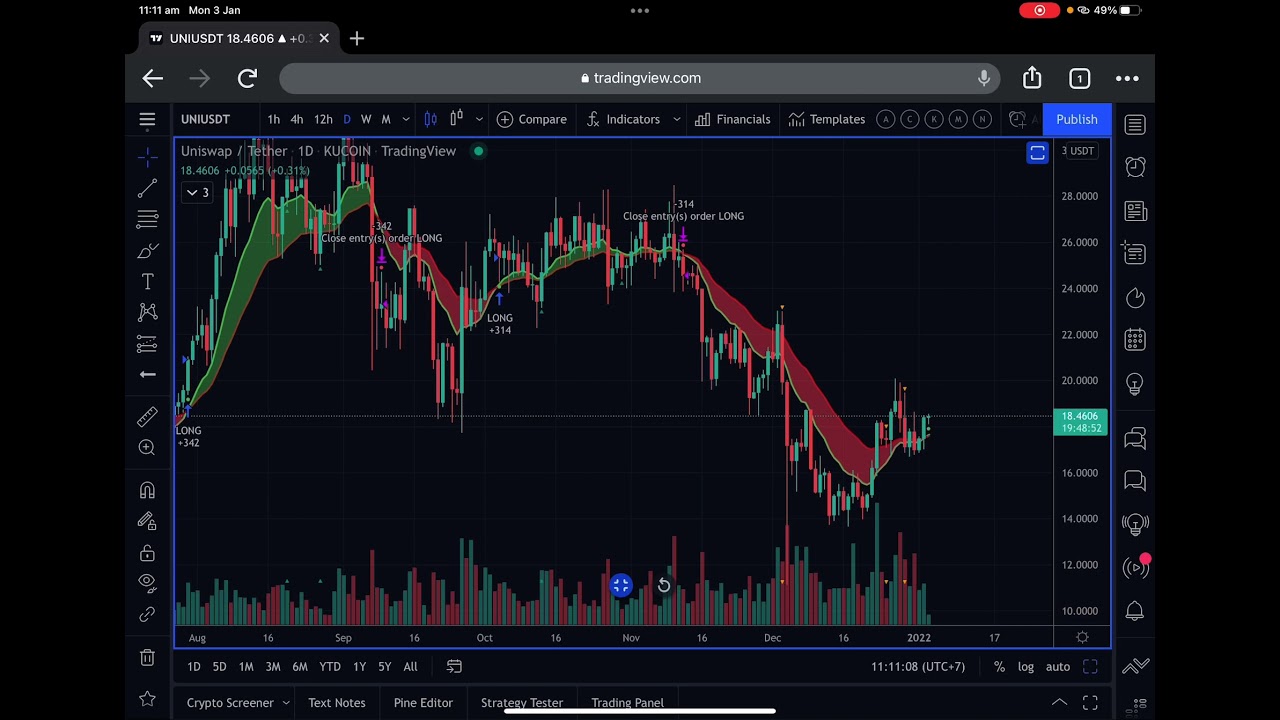The image size is (1280, 720).
Task: Open the notifications bell panel
Action: [1135, 610]
